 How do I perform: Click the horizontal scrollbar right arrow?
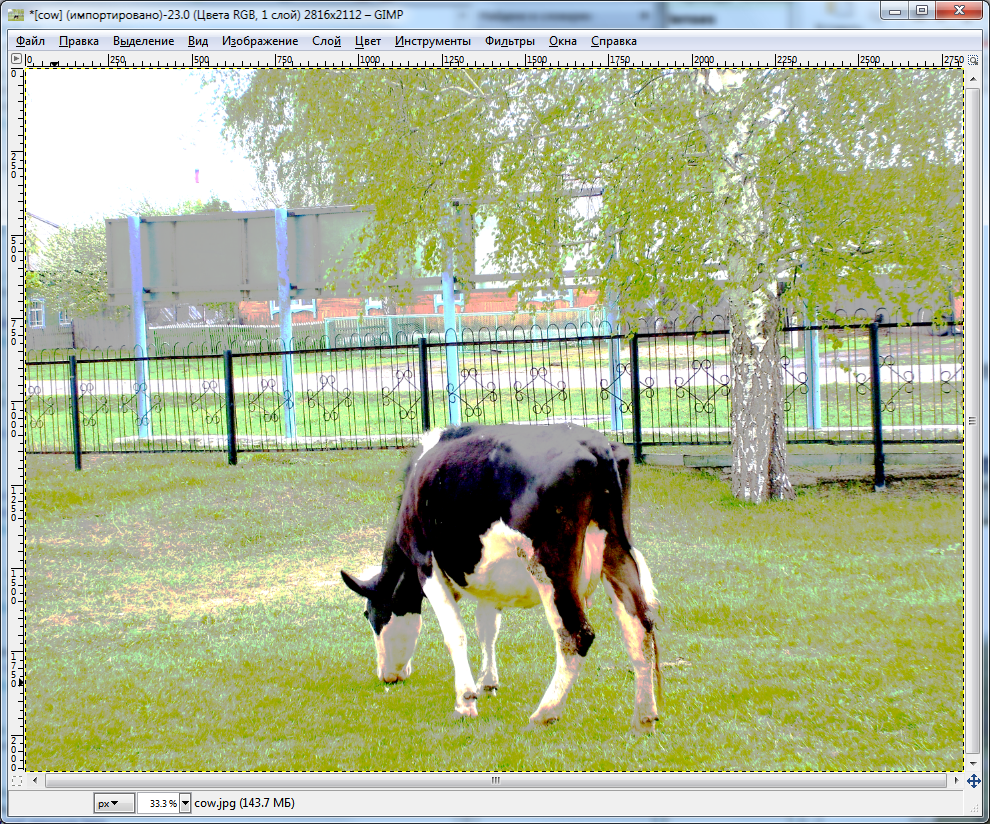coord(957,780)
